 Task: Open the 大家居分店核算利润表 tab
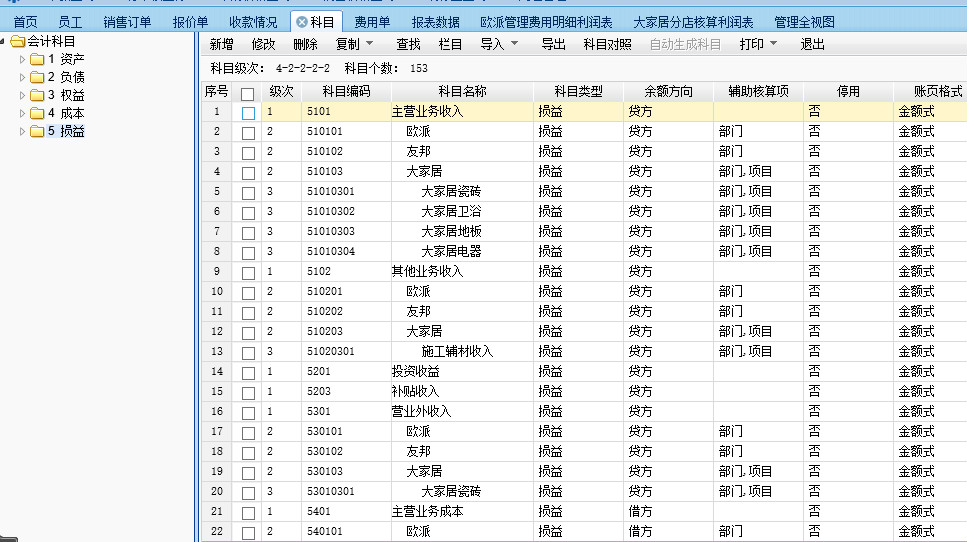693,22
